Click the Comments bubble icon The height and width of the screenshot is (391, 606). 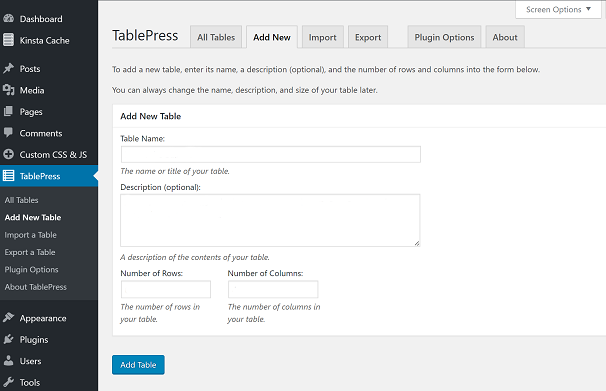[x=9, y=133]
